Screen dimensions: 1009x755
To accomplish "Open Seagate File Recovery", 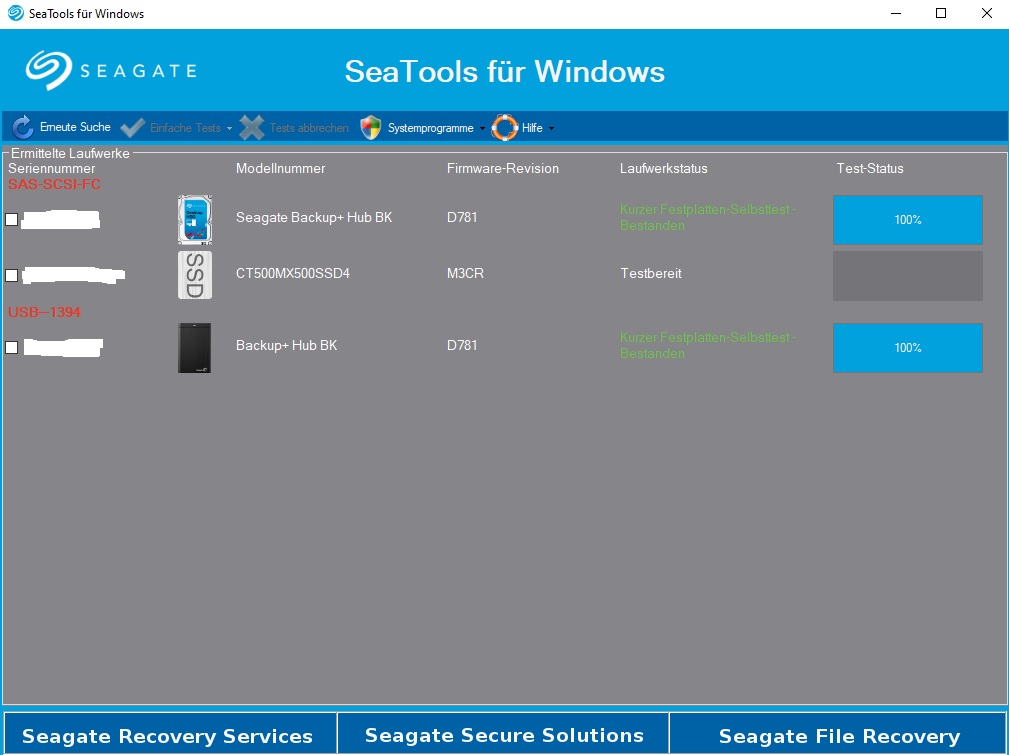I will tap(838, 734).
